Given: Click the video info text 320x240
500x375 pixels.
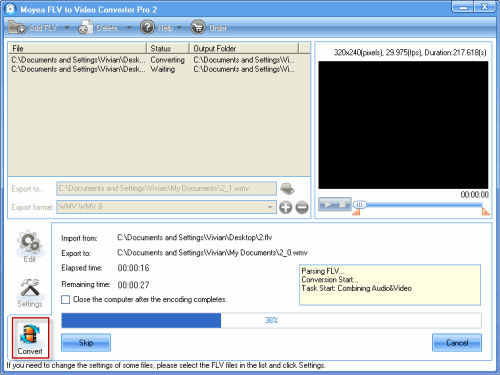Looking at the screenshot, I should [410, 53].
